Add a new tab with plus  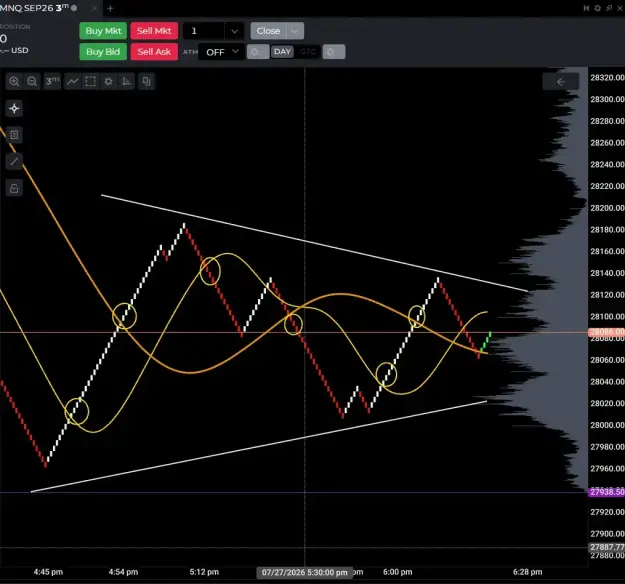110,8
